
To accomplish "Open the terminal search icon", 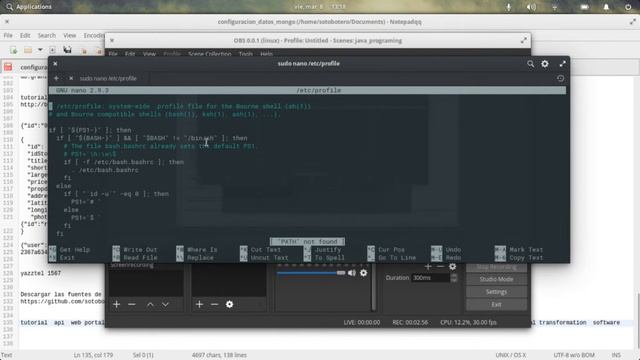I will tap(530, 64).
